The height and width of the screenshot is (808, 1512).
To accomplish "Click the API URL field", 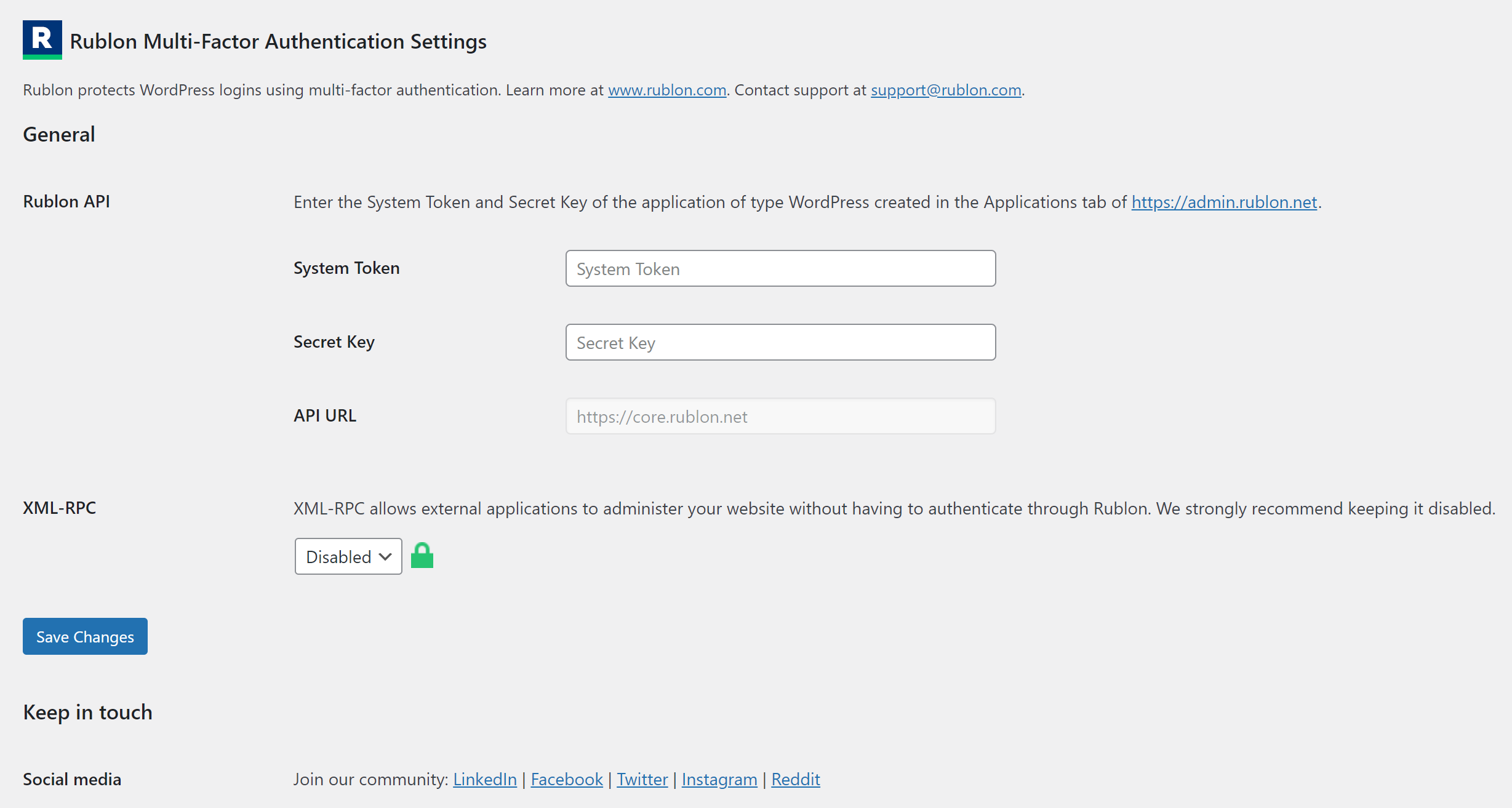I will click(780, 416).
